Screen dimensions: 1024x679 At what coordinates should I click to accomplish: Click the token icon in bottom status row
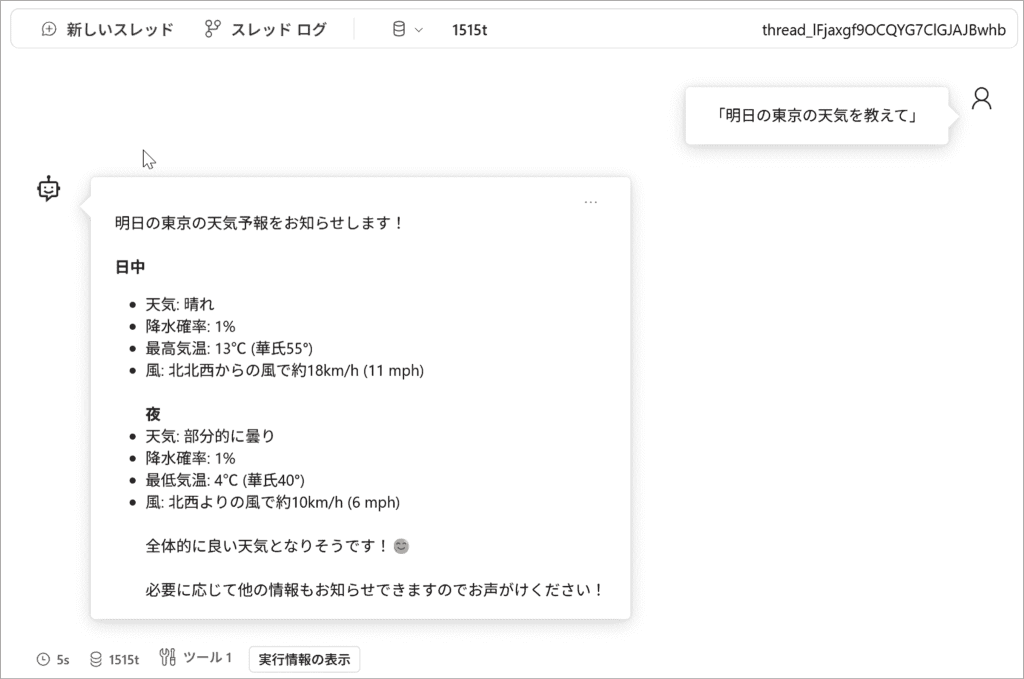click(96, 659)
